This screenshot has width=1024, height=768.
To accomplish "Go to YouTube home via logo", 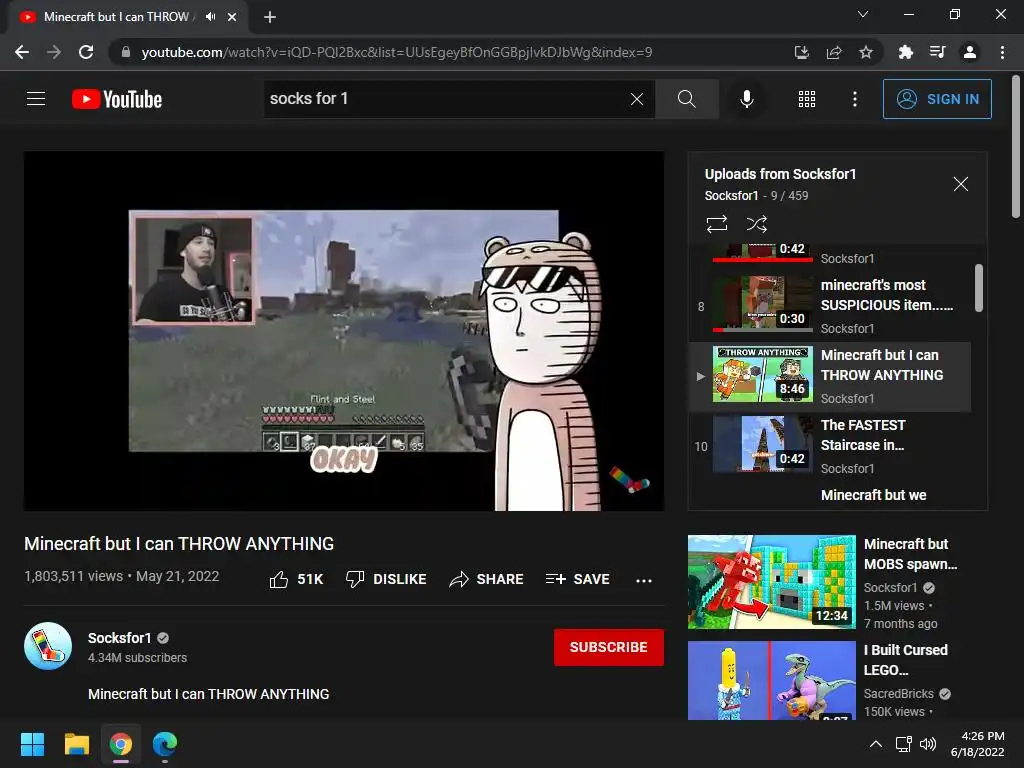I will click(x=117, y=99).
